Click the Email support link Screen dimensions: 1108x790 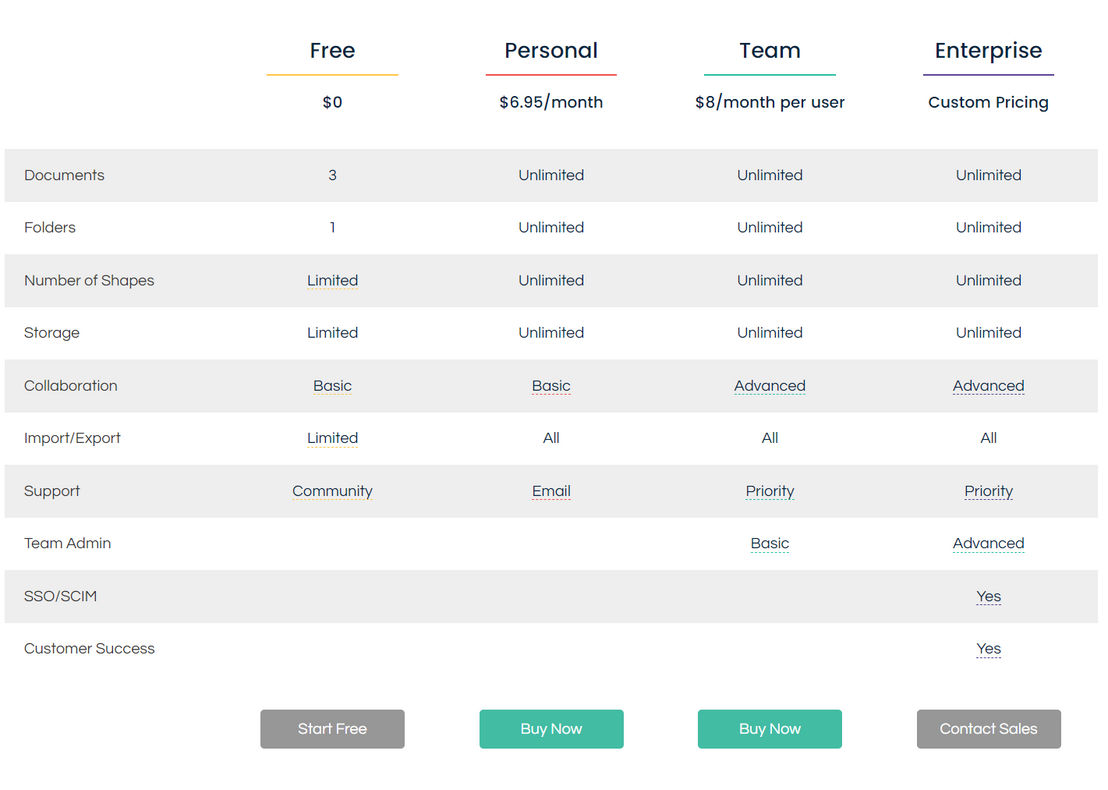(x=551, y=491)
